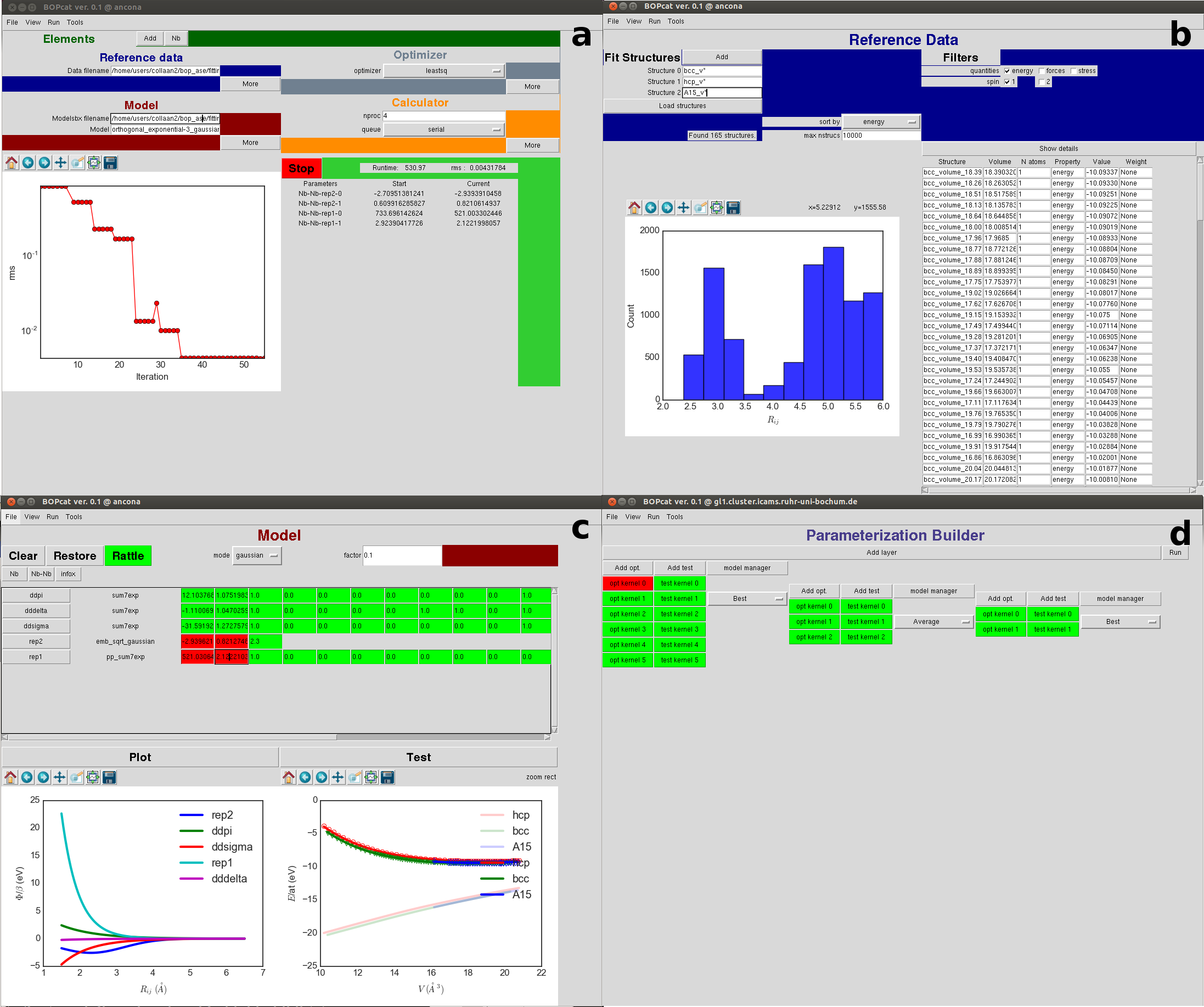Click the Home icon in window a's plot toolbar

[x=12, y=163]
